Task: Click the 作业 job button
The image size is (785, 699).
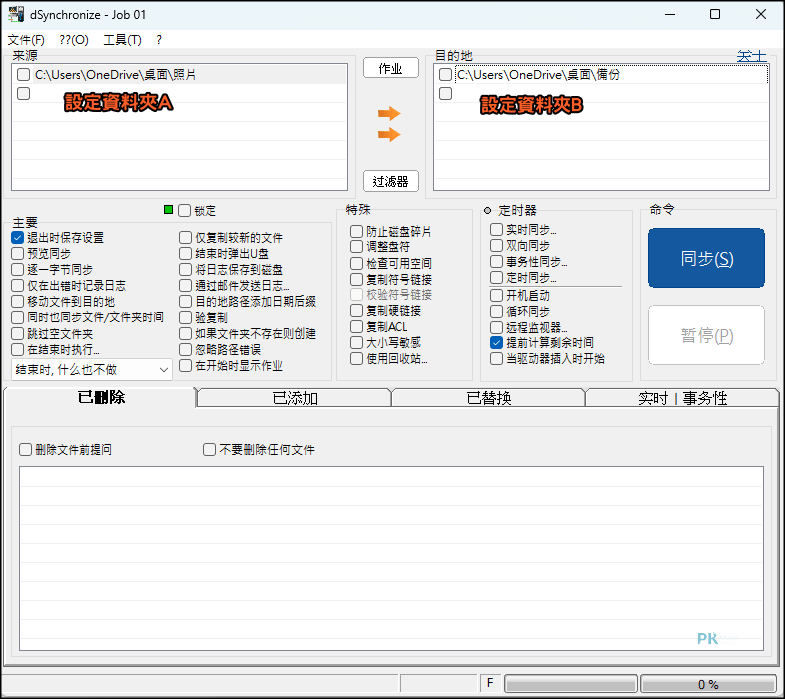Action: coord(391,68)
